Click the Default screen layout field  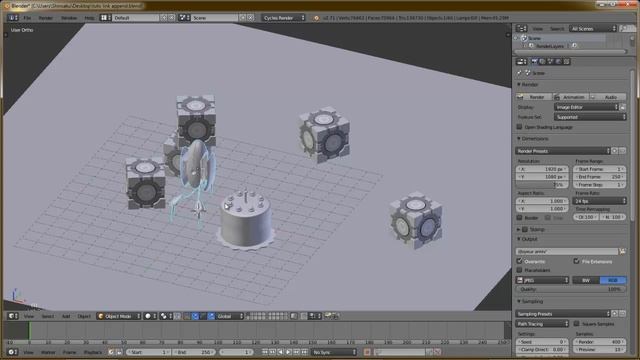136,18
